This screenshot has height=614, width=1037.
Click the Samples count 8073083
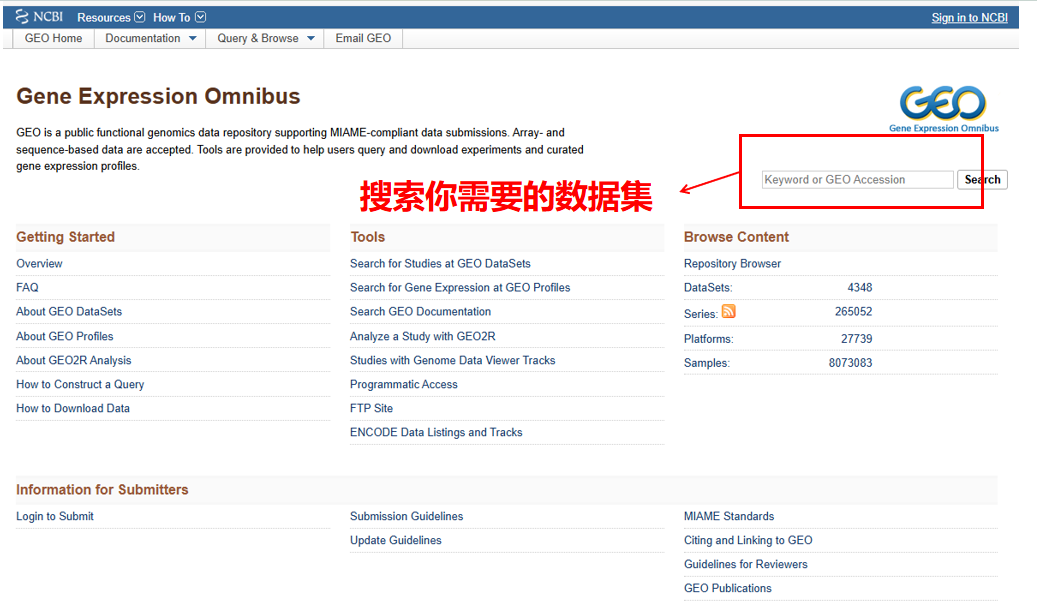[x=850, y=363]
